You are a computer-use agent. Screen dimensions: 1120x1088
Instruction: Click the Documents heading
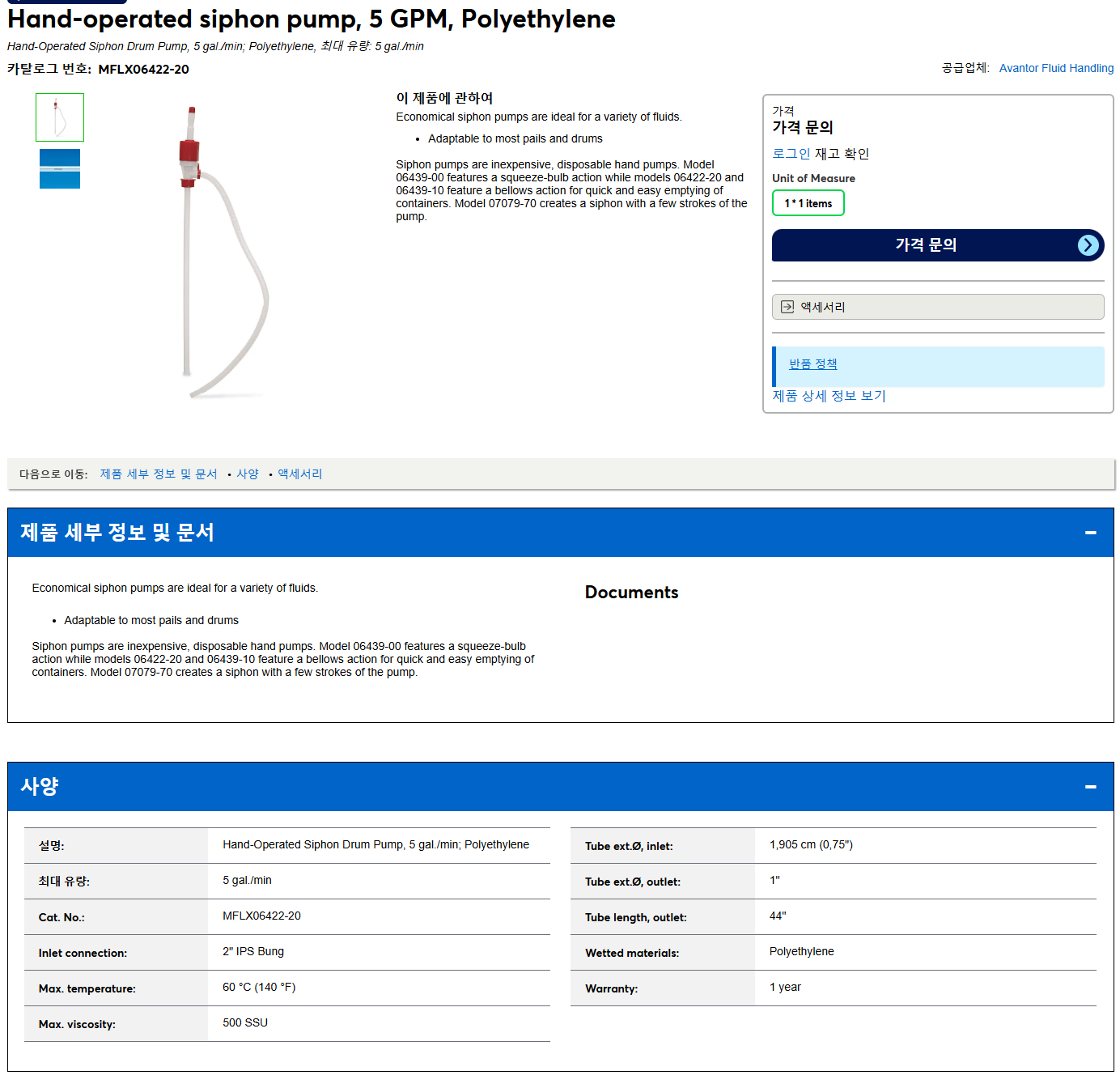[x=632, y=593]
